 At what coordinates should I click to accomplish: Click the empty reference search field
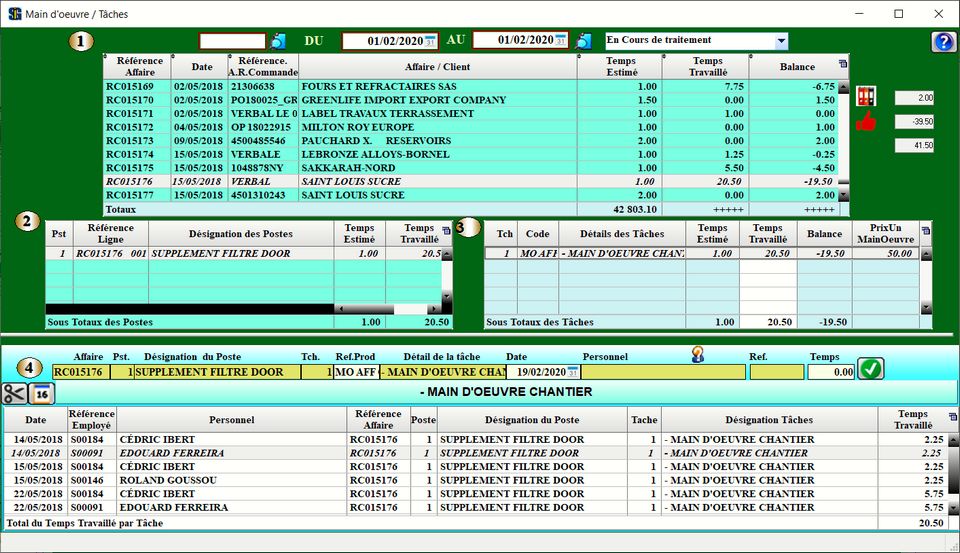[232, 41]
